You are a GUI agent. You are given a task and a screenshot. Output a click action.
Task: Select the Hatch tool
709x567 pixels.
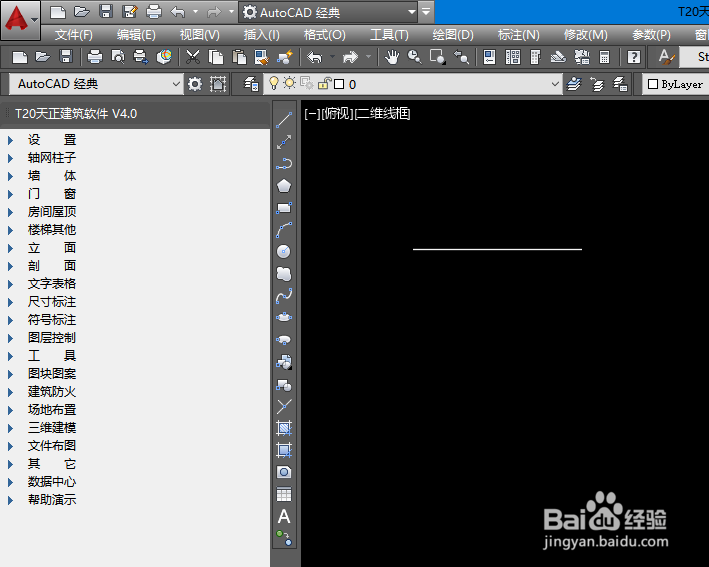[x=284, y=428]
